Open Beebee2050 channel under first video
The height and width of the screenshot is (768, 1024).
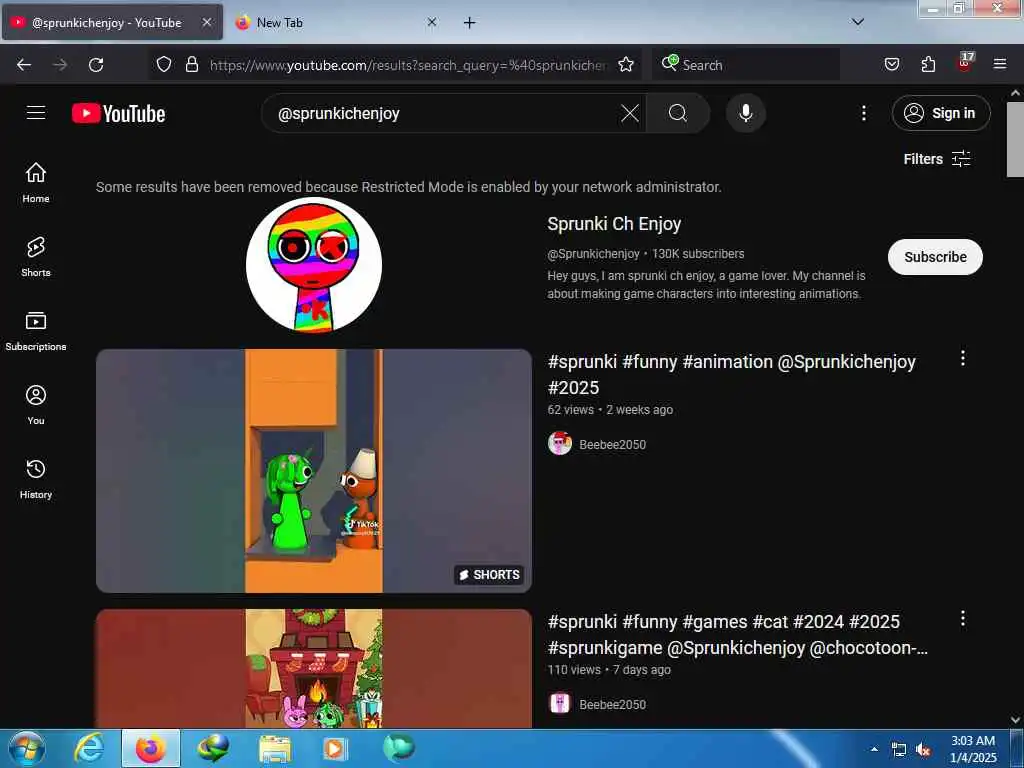coord(612,445)
